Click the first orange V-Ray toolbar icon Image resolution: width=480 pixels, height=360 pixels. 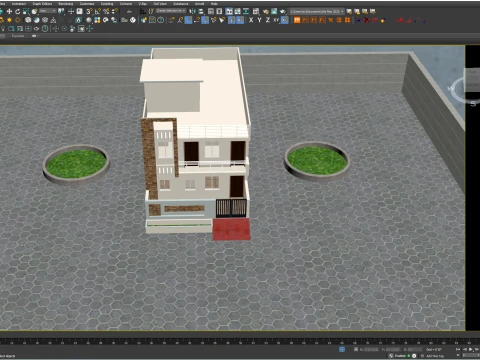[297, 20]
